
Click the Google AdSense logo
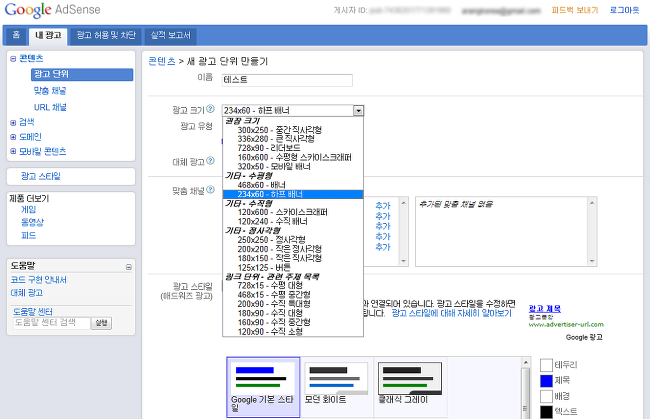pyautogui.click(x=53, y=10)
